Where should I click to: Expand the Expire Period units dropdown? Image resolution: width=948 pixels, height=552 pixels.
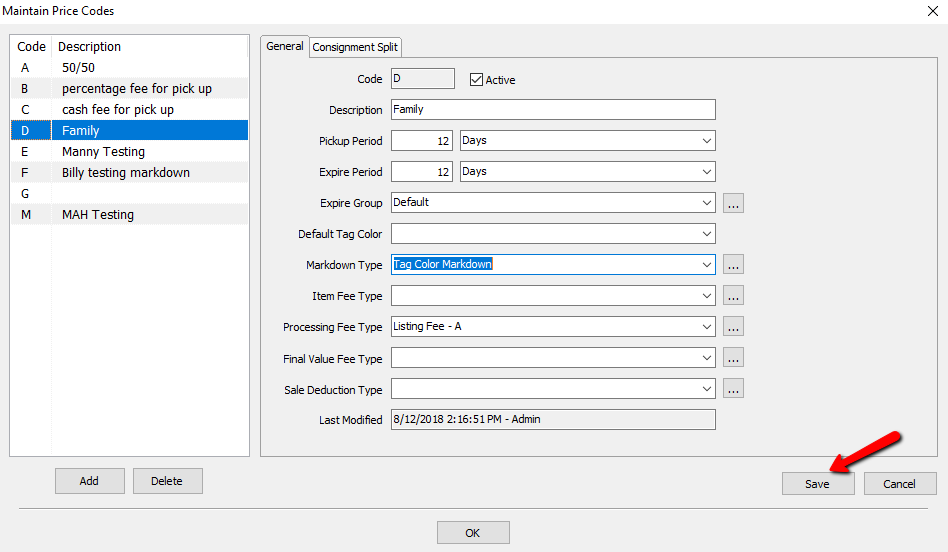coord(706,172)
